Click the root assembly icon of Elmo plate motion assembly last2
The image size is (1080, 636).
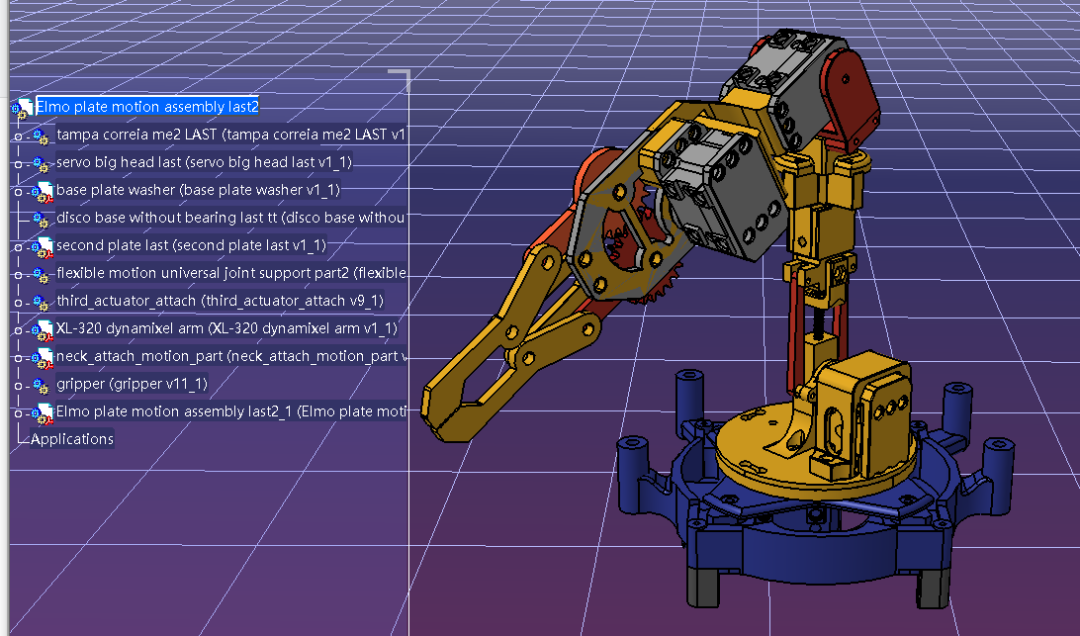tap(22, 107)
